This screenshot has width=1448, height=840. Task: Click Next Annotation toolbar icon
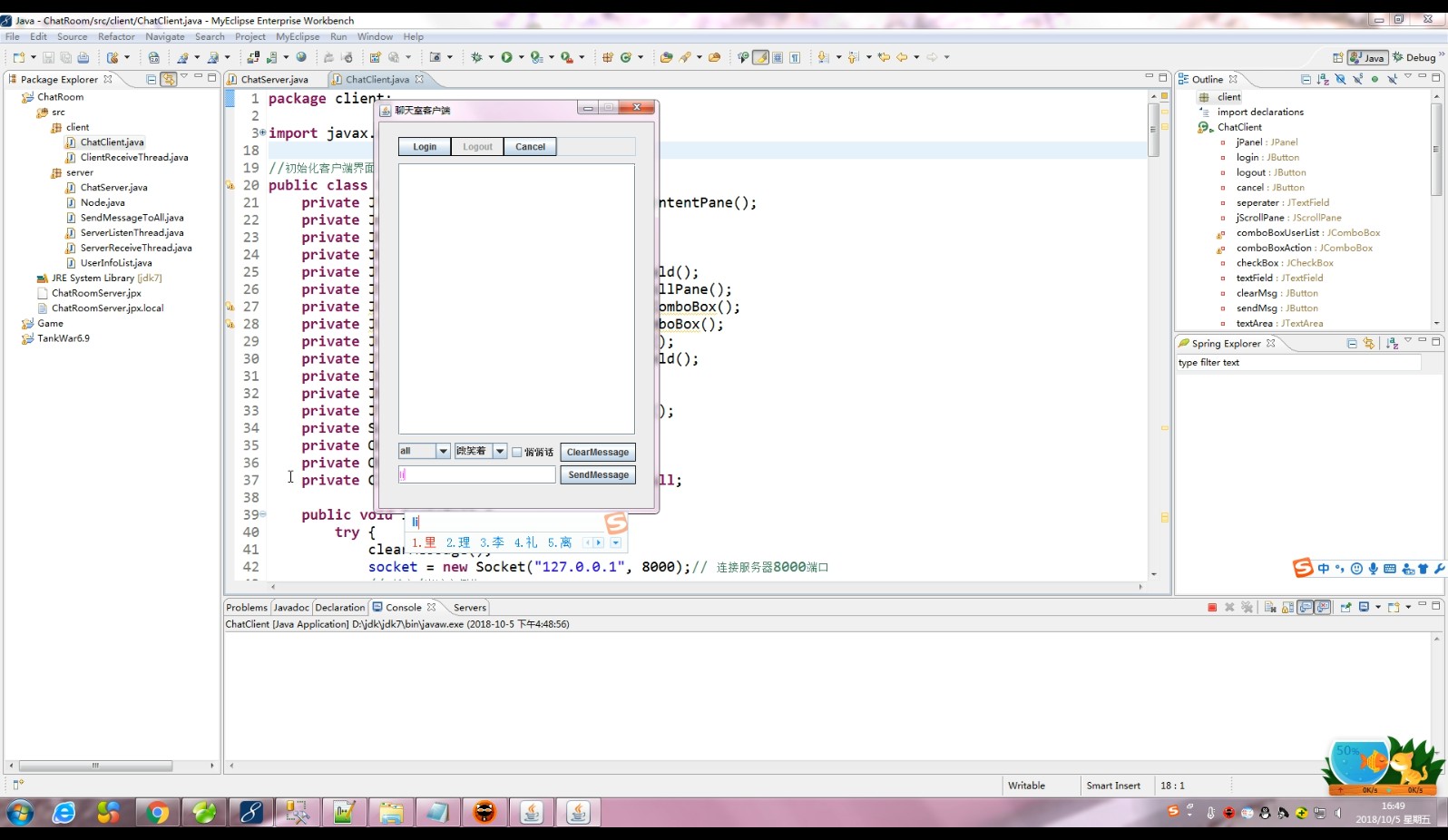823,57
